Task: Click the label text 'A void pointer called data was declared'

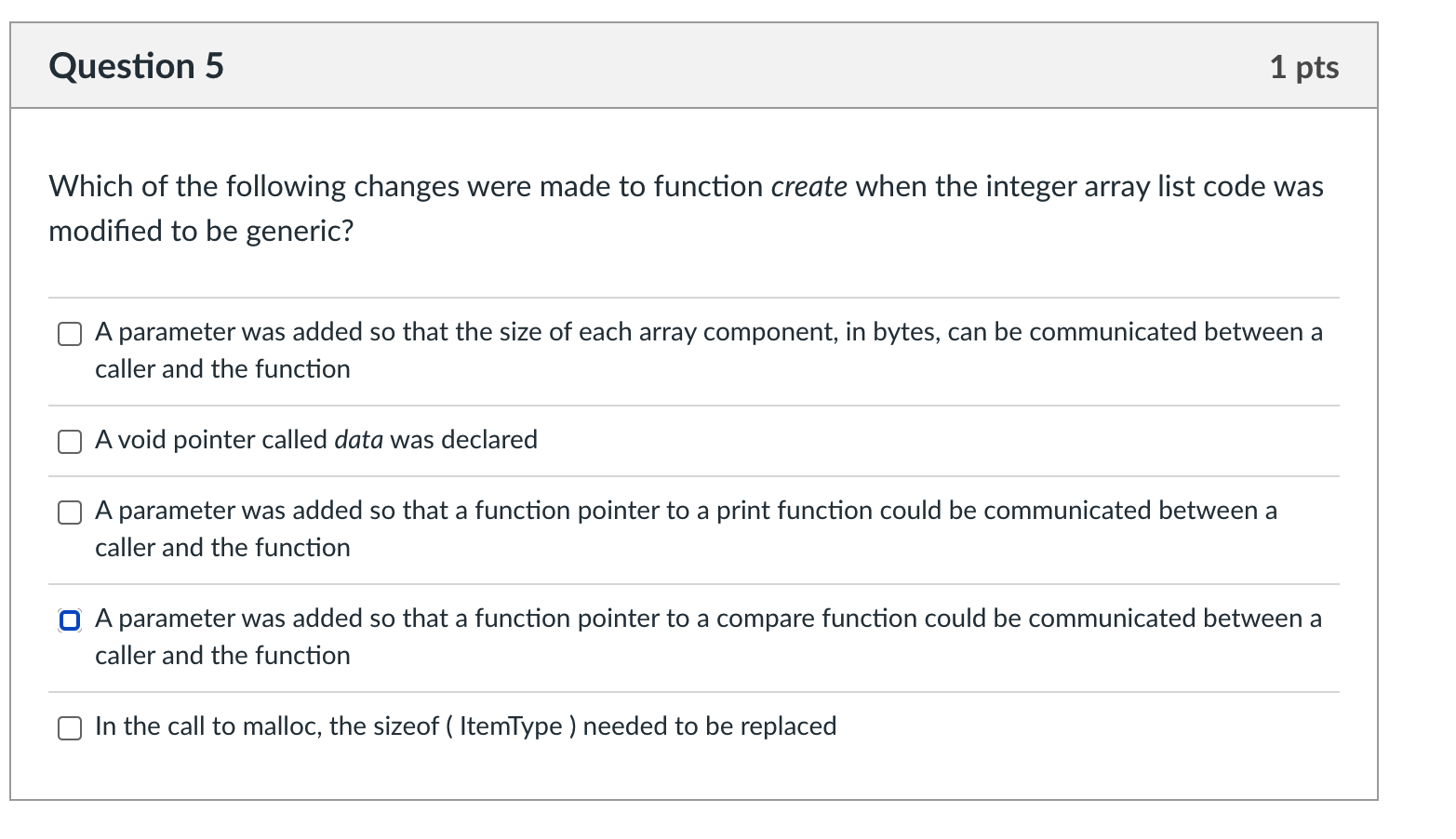Action: click(x=316, y=440)
